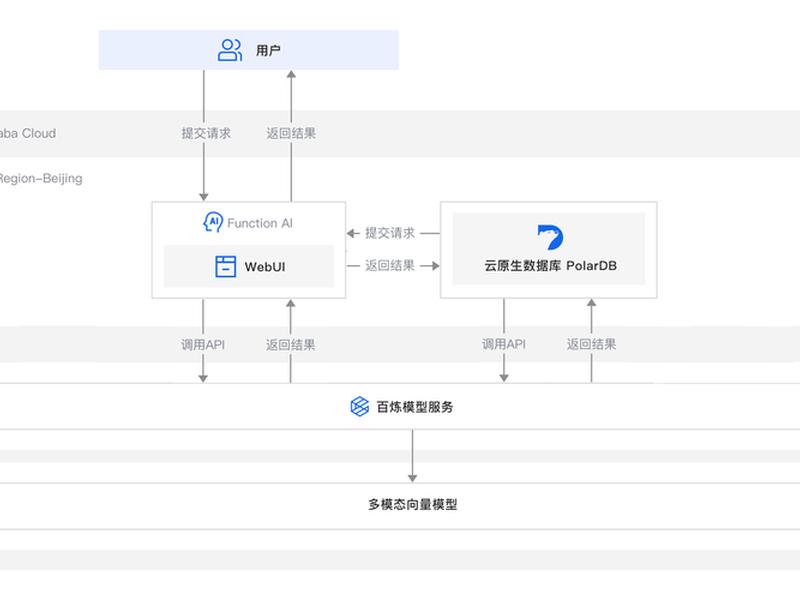
Task: Click the 云原生数据库 PolarDB label
Action: [551, 266]
